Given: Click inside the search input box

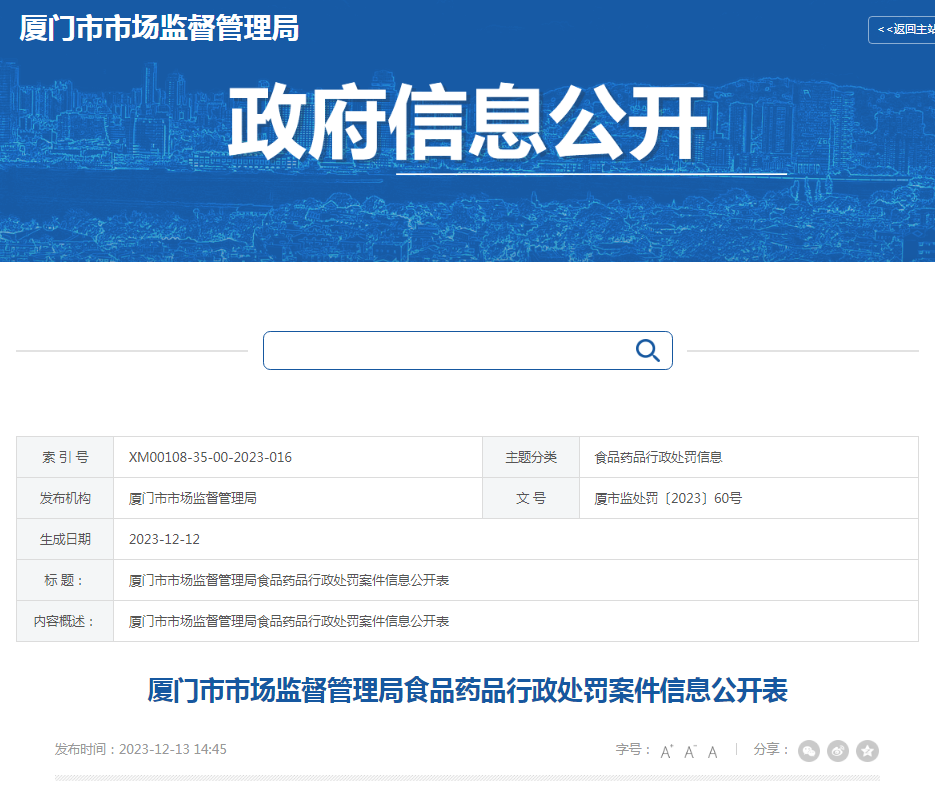Looking at the screenshot, I should click(450, 350).
